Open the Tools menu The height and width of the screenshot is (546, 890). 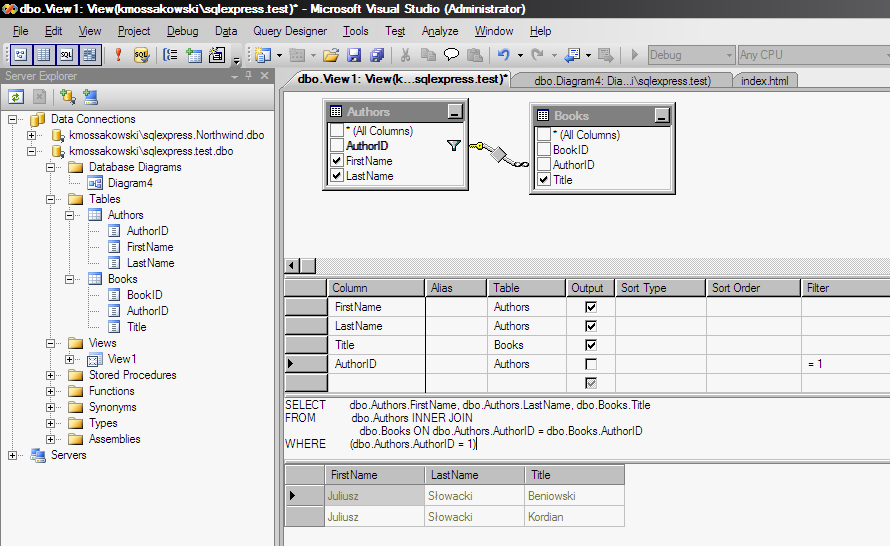355,31
